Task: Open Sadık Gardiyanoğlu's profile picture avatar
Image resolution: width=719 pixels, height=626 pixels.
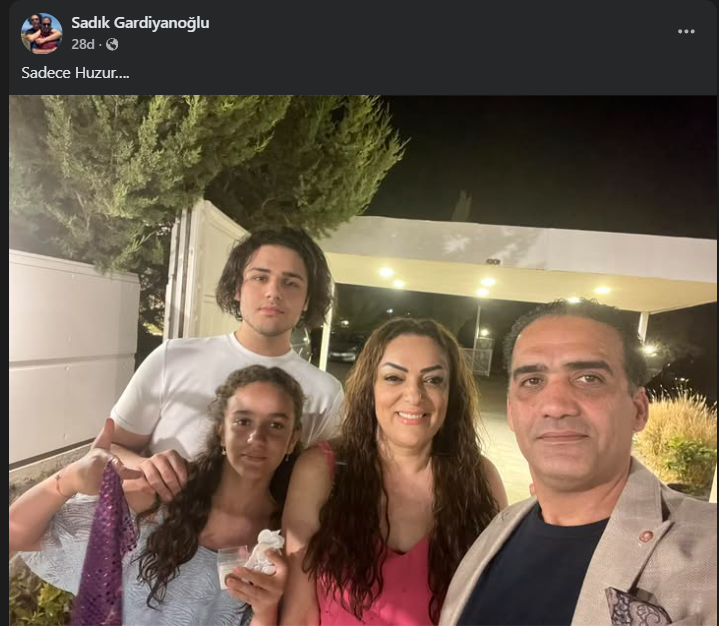Action: pos(41,33)
